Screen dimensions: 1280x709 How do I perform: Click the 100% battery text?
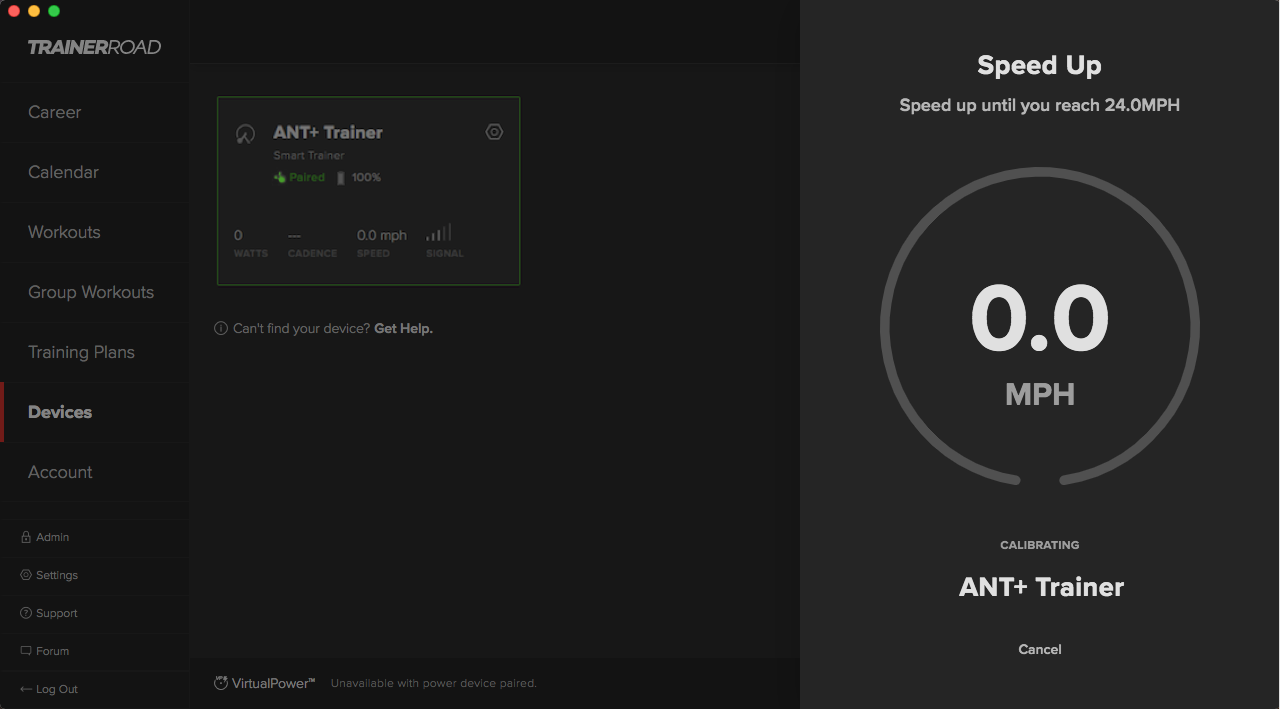(x=366, y=177)
